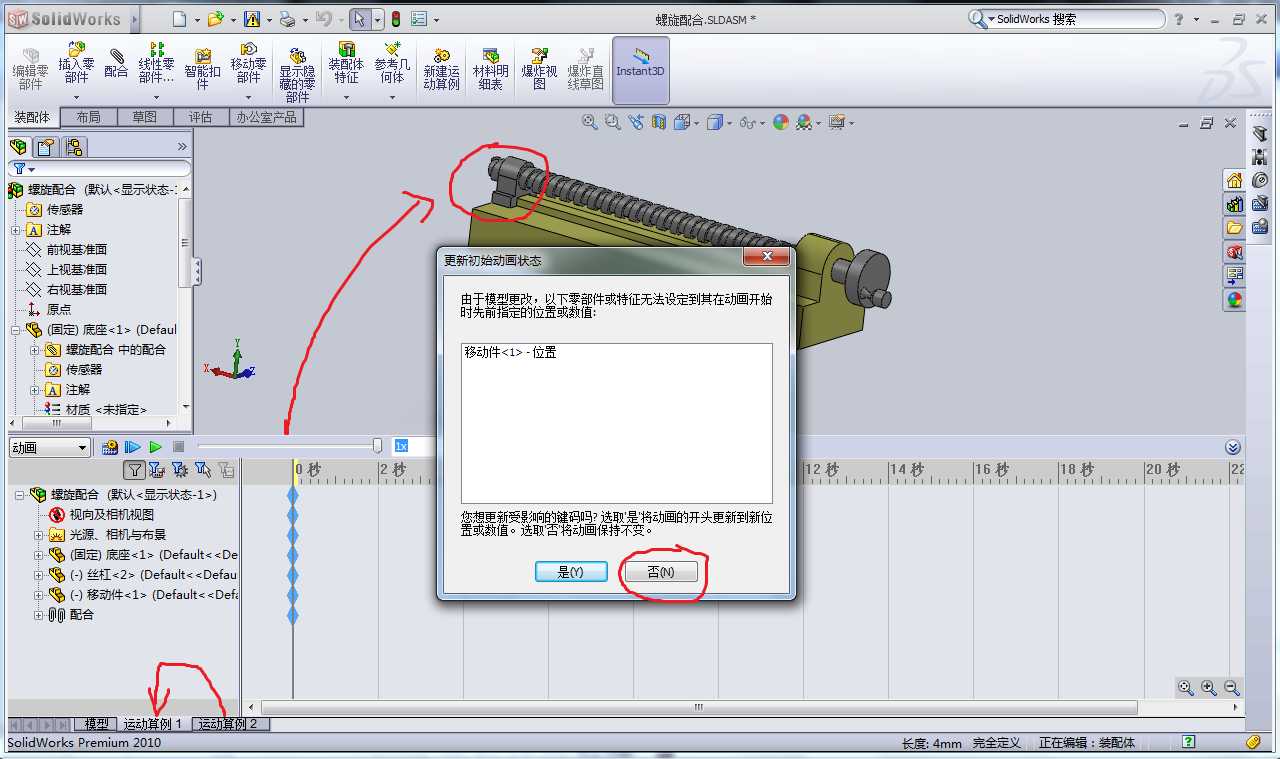Click Play from Start button
This screenshot has height=759, width=1280.
point(132,447)
